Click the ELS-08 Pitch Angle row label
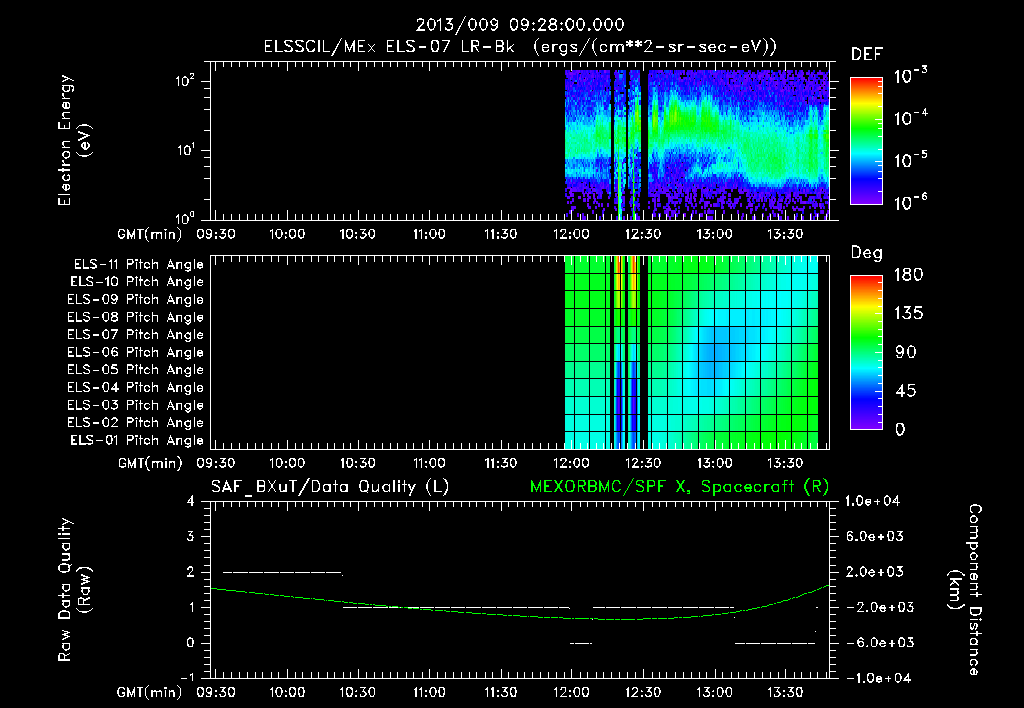The width and height of the screenshot is (1024, 708). point(135,317)
